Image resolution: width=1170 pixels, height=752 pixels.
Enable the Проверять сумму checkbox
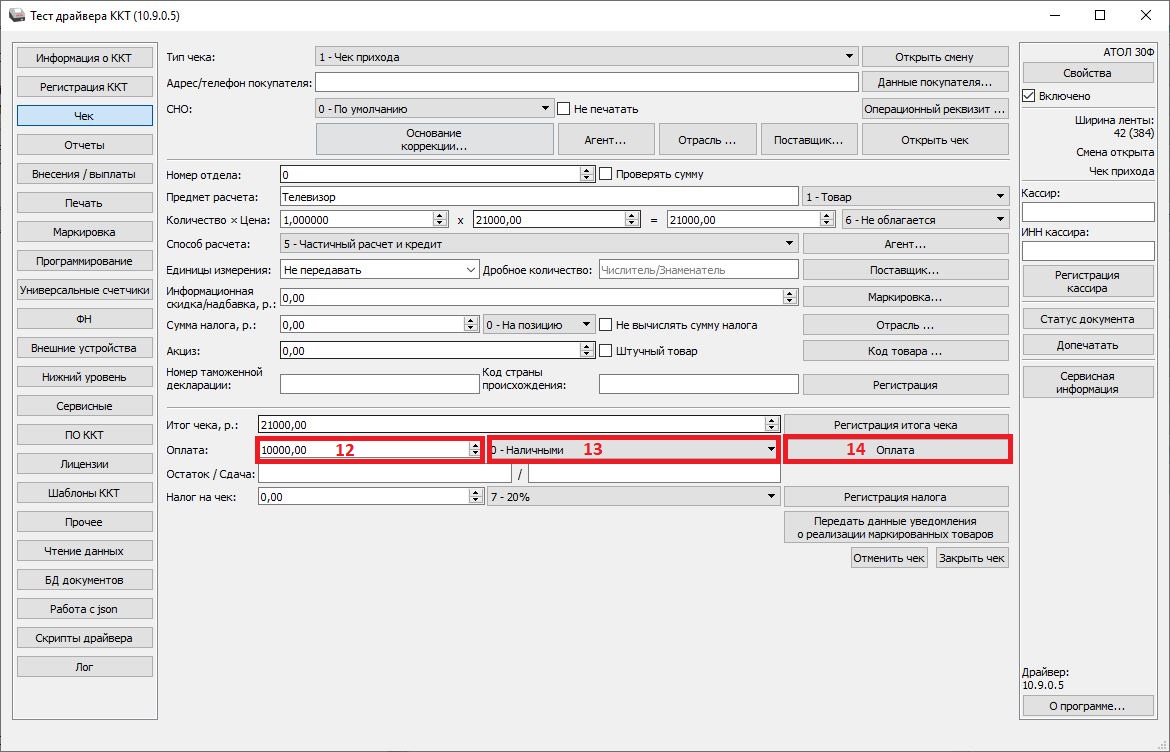tap(605, 174)
